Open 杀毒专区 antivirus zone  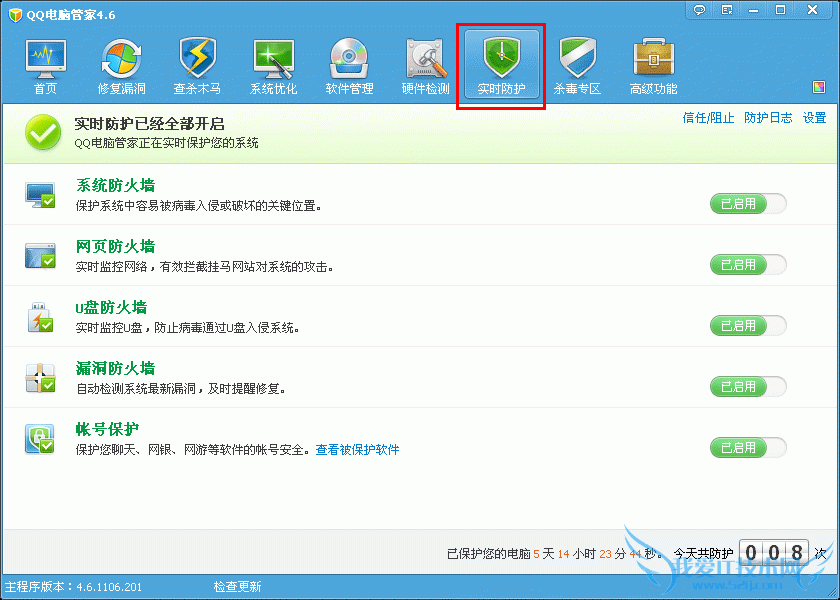tap(578, 66)
